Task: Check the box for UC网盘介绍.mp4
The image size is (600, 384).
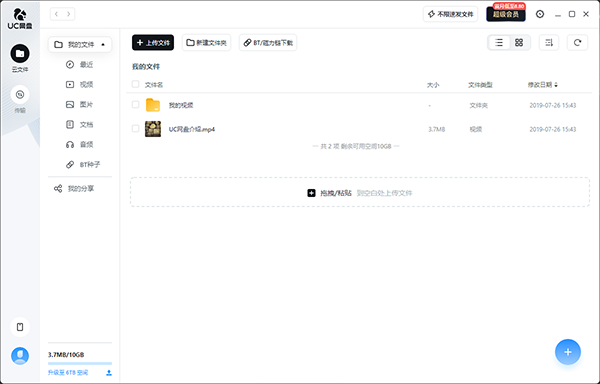Action: [x=135, y=129]
